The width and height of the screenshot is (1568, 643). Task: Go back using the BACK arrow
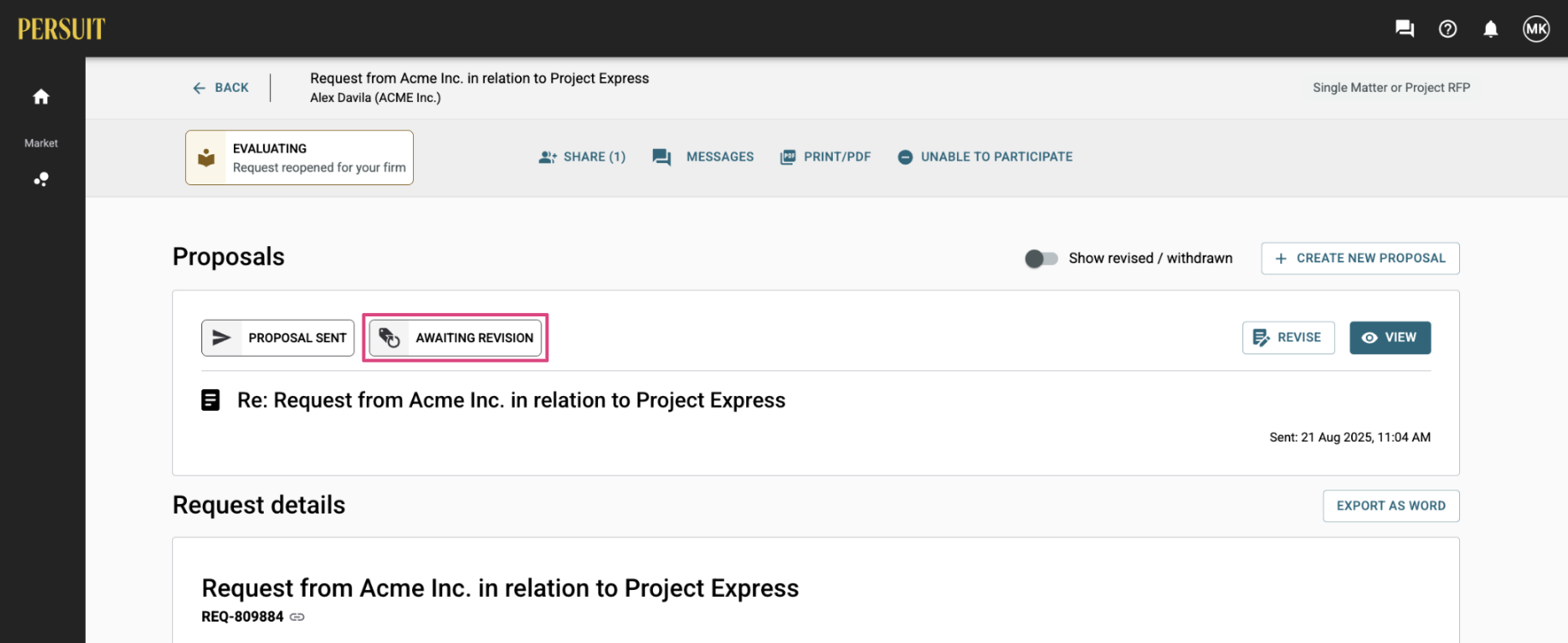coord(221,87)
